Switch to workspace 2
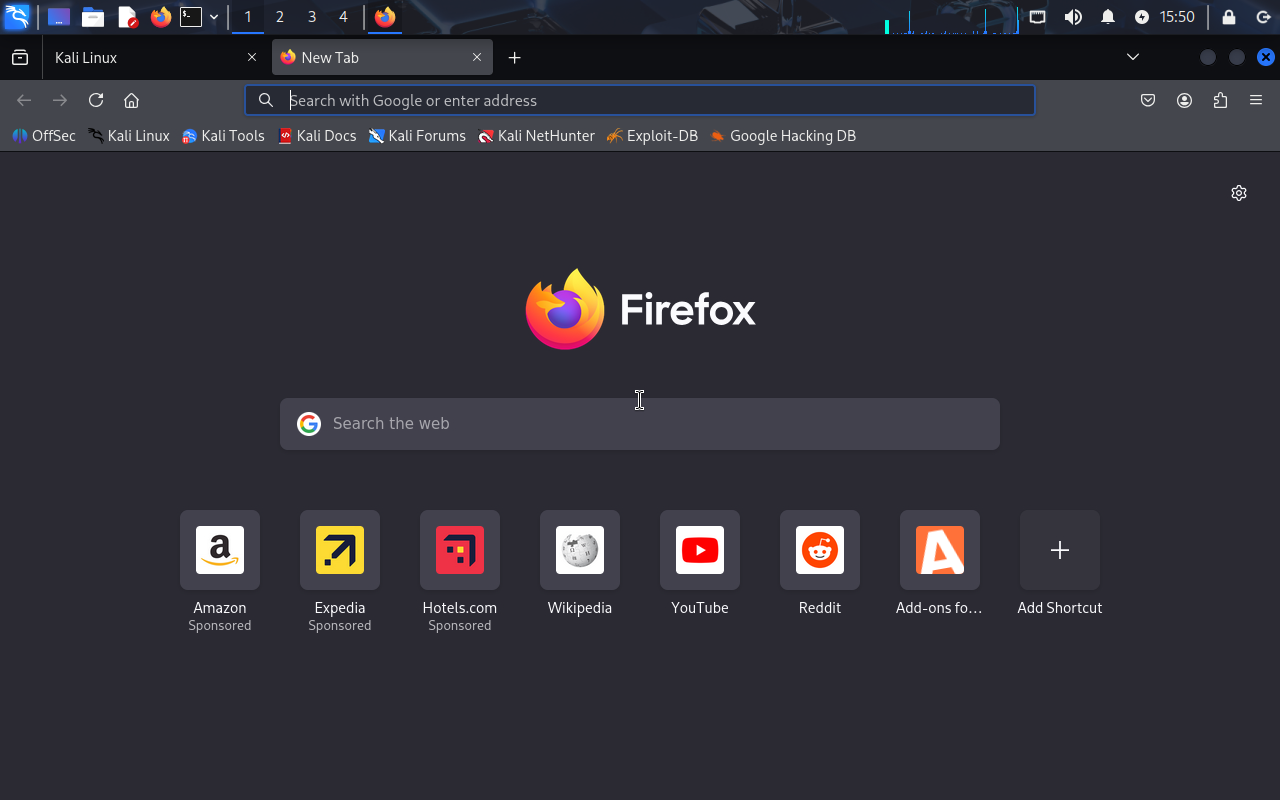The image size is (1280, 800). click(x=280, y=17)
